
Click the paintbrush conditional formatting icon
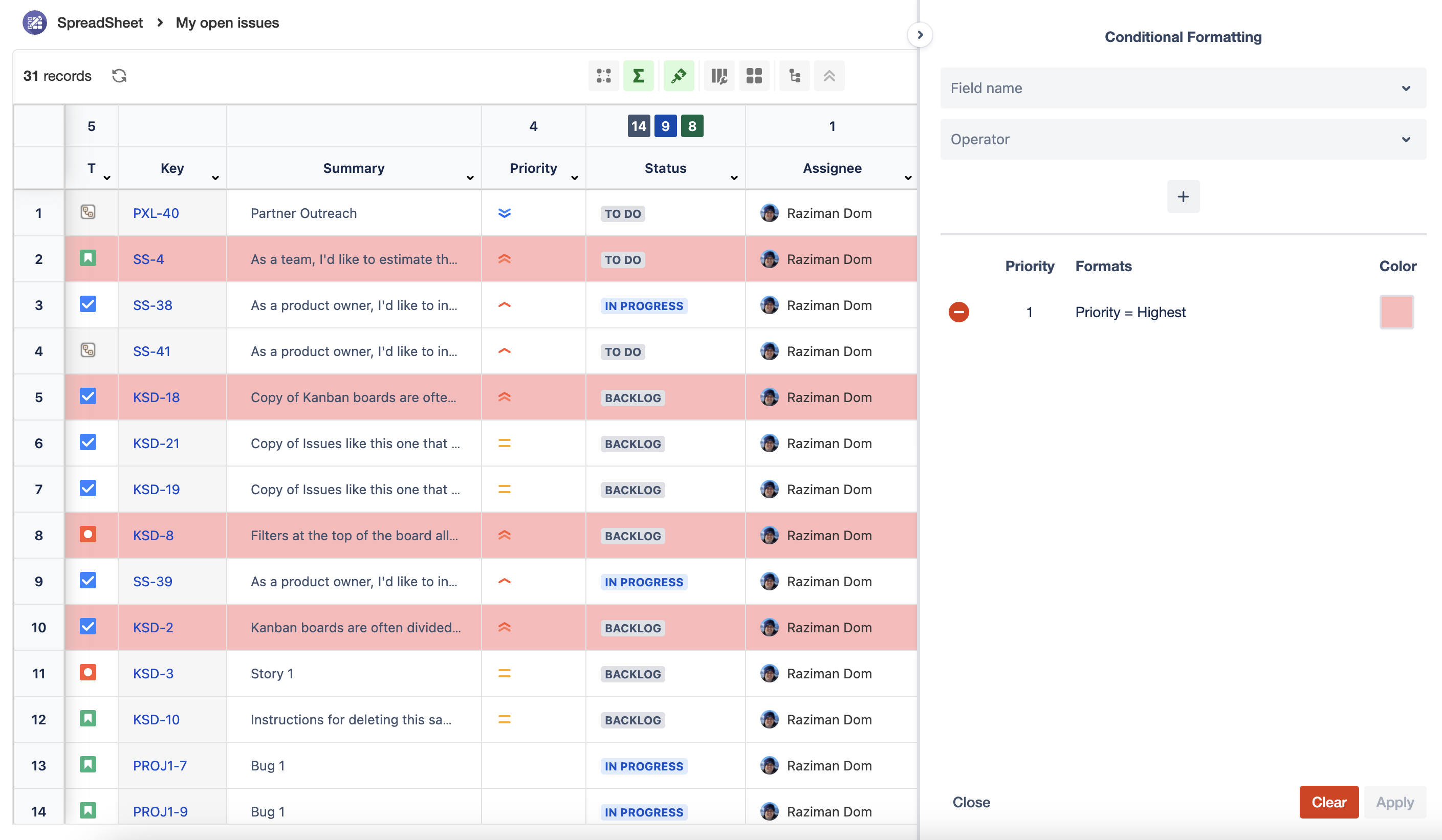click(679, 76)
